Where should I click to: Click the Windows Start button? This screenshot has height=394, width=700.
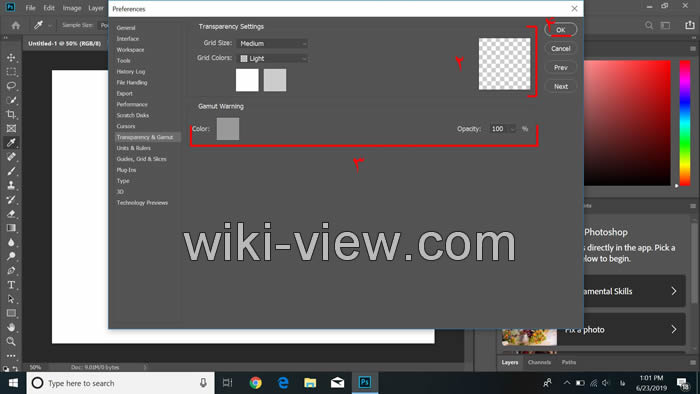tap(13, 383)
